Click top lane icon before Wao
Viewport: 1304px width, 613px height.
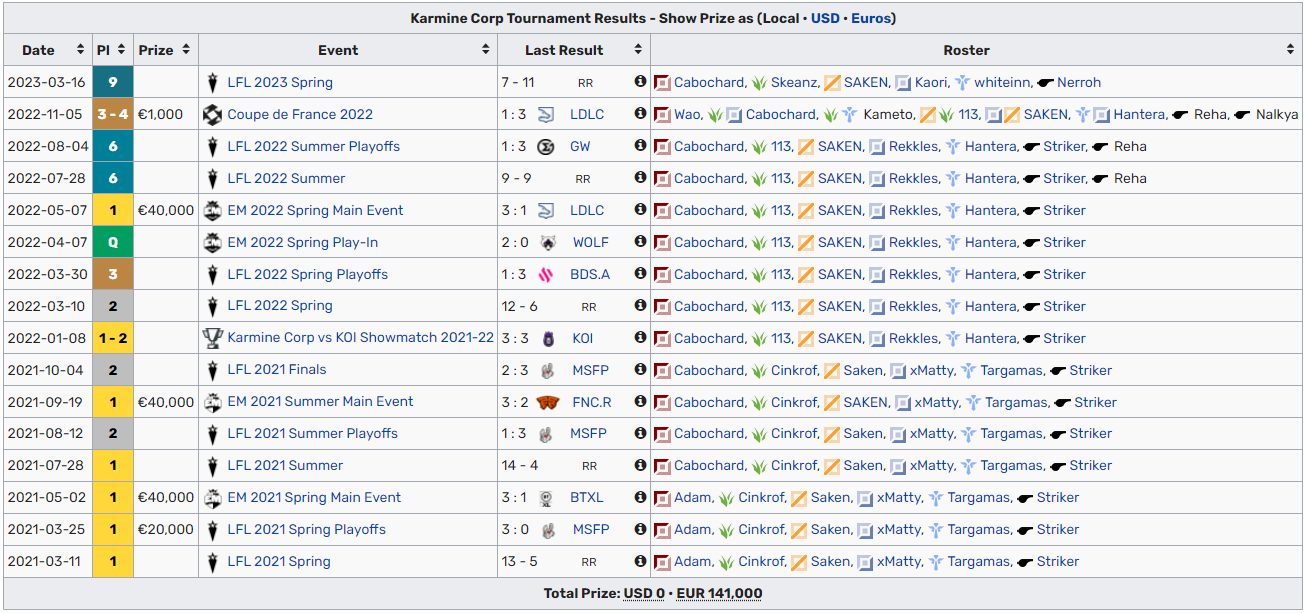pos(662,114)
